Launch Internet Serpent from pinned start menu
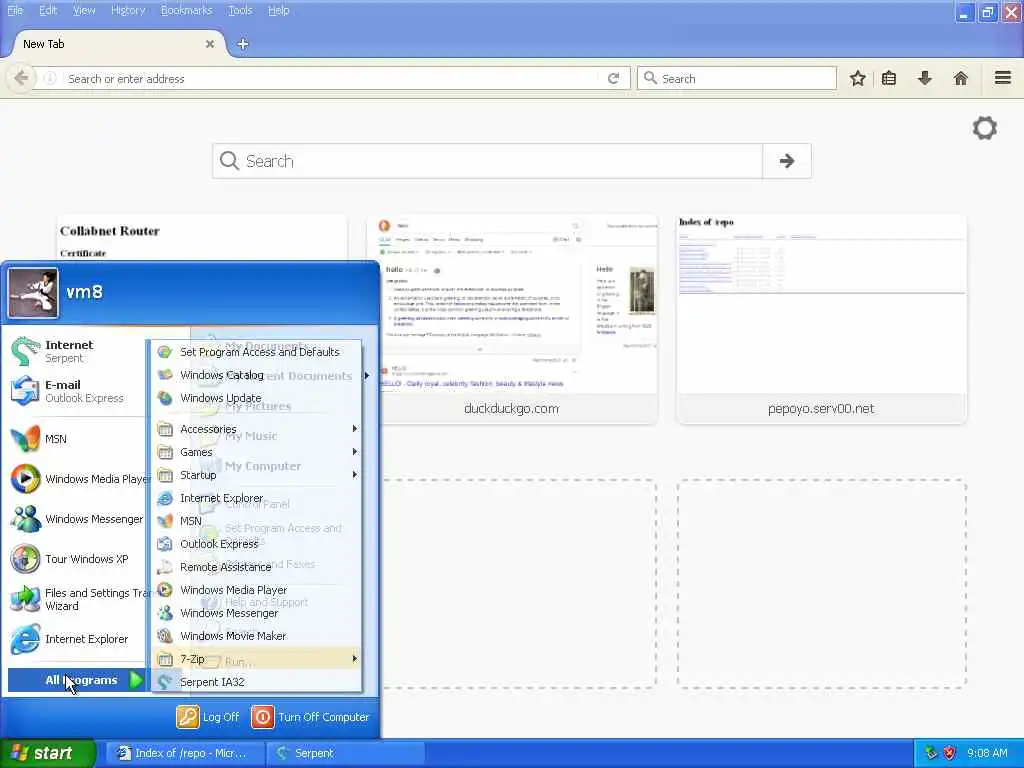 (x=73, y=351)
